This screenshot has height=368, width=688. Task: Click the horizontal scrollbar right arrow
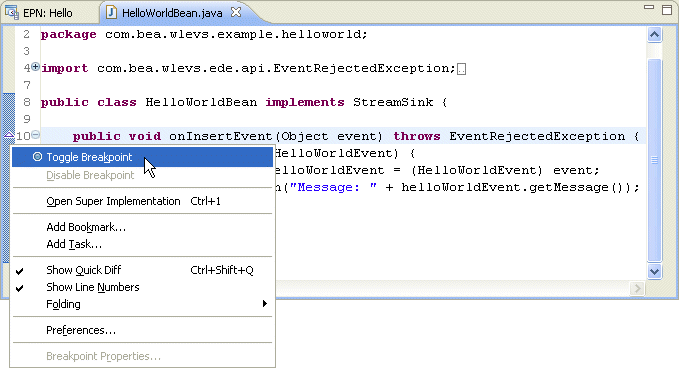tap(637, 288)
